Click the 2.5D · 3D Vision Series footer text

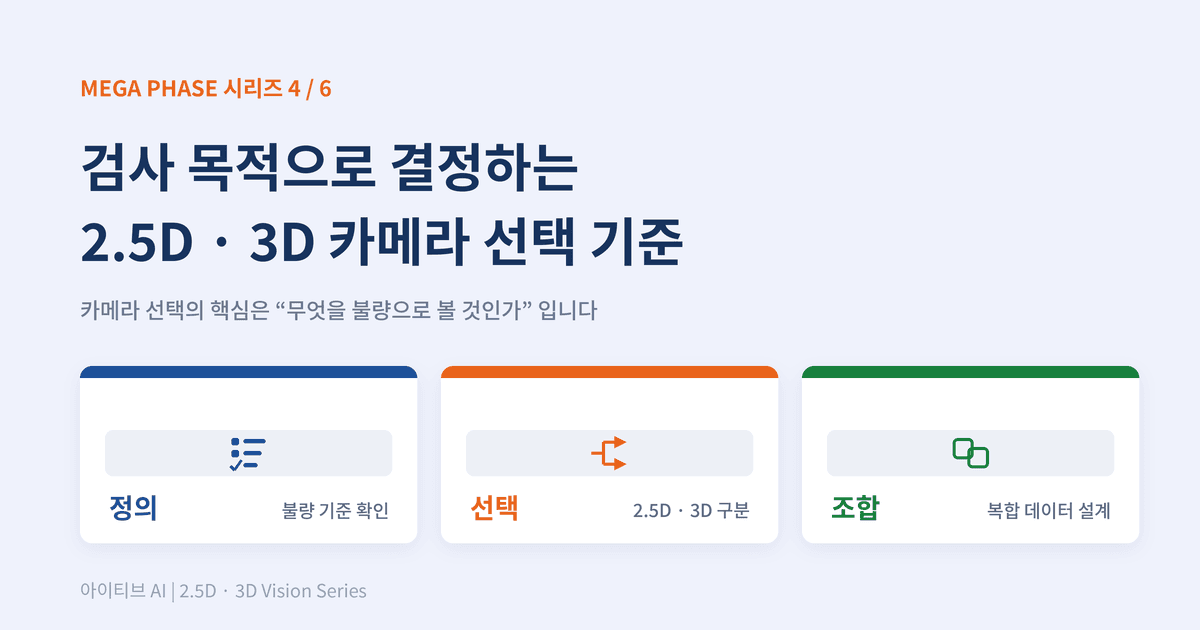point(273,591)
